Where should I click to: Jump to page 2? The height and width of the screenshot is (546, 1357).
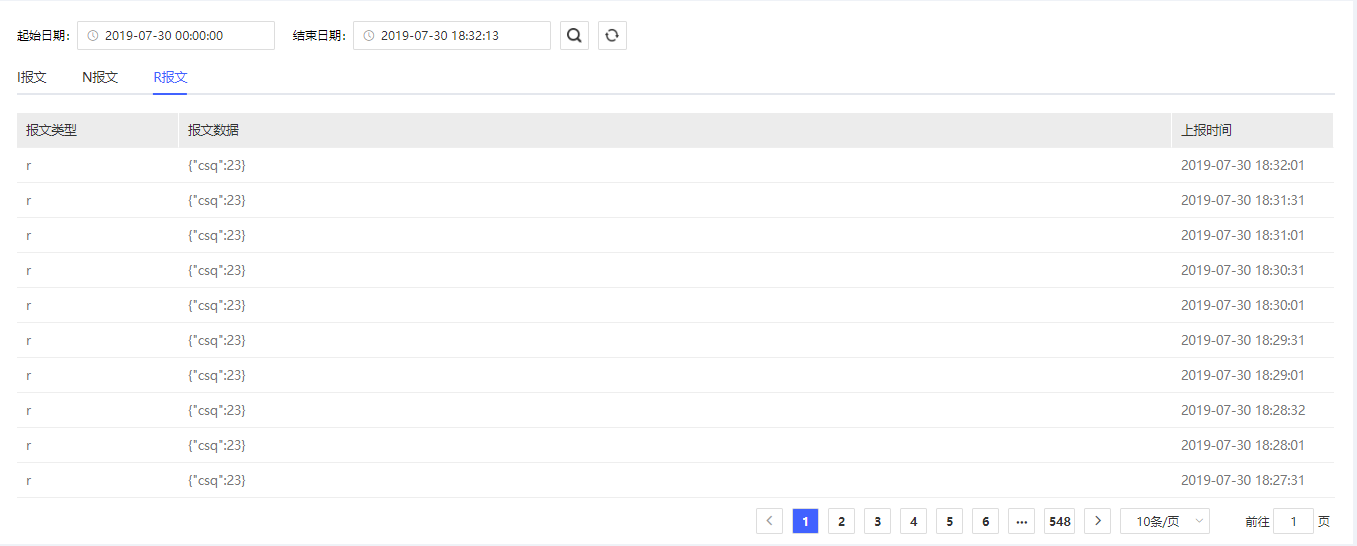click(841, 521)
